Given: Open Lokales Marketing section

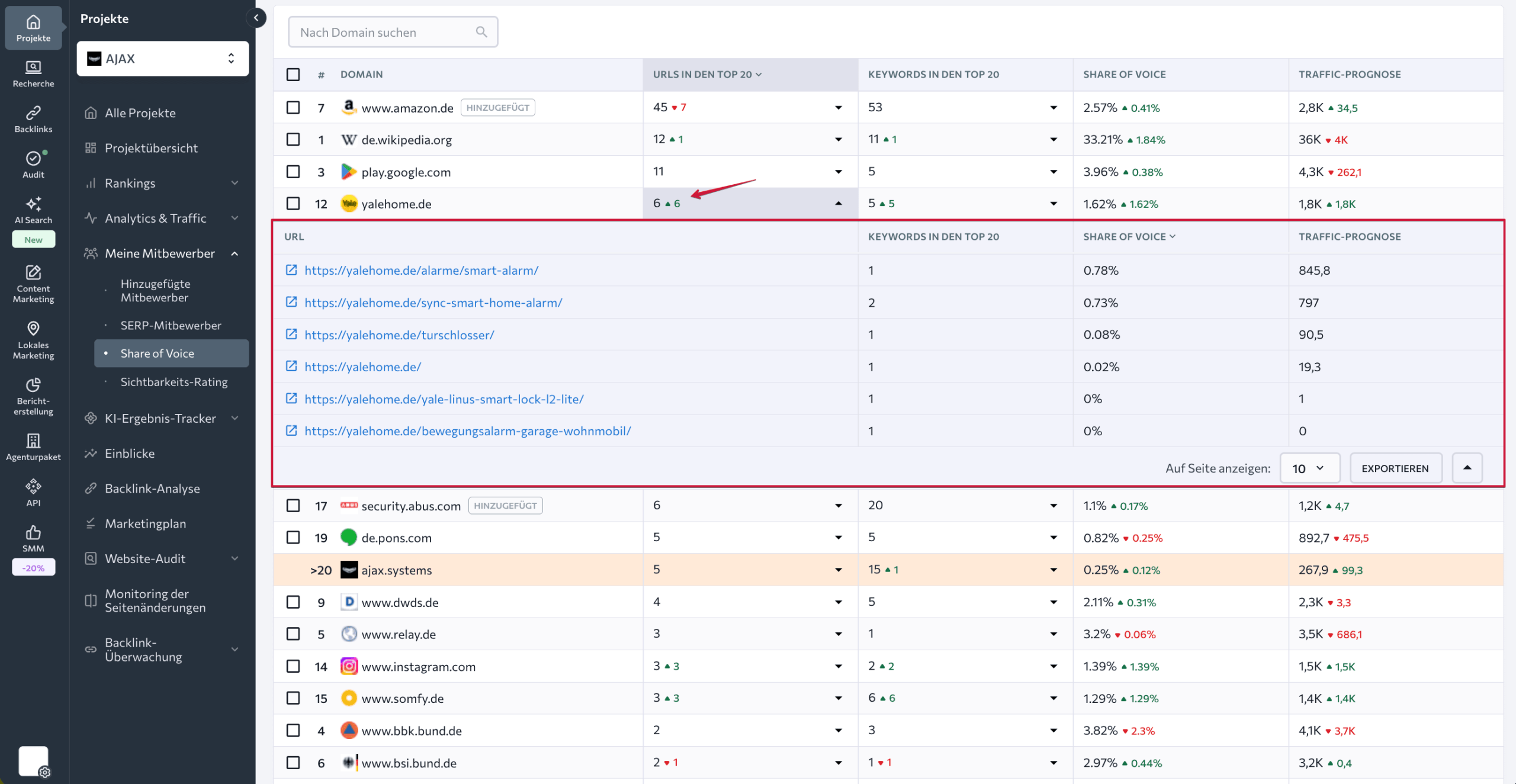Looking at the screenshot, I should (x=33, y=339).
